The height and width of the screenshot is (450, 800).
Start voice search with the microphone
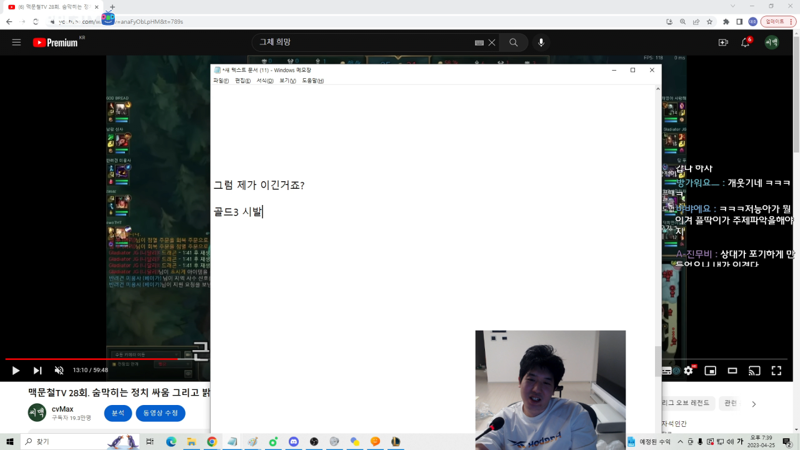pyautogui.click(x=541, y=43)
